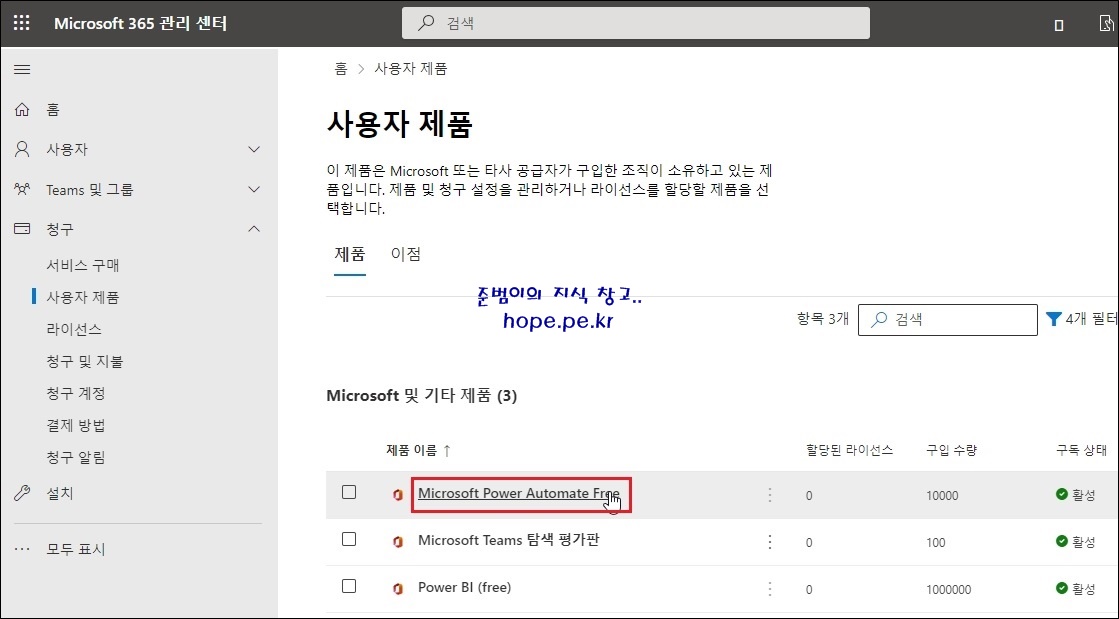The height and width of the screenshot is (619, 1119).
Task: Open 청구 및 지불 in the sidebar
Action: click(85, 361)
